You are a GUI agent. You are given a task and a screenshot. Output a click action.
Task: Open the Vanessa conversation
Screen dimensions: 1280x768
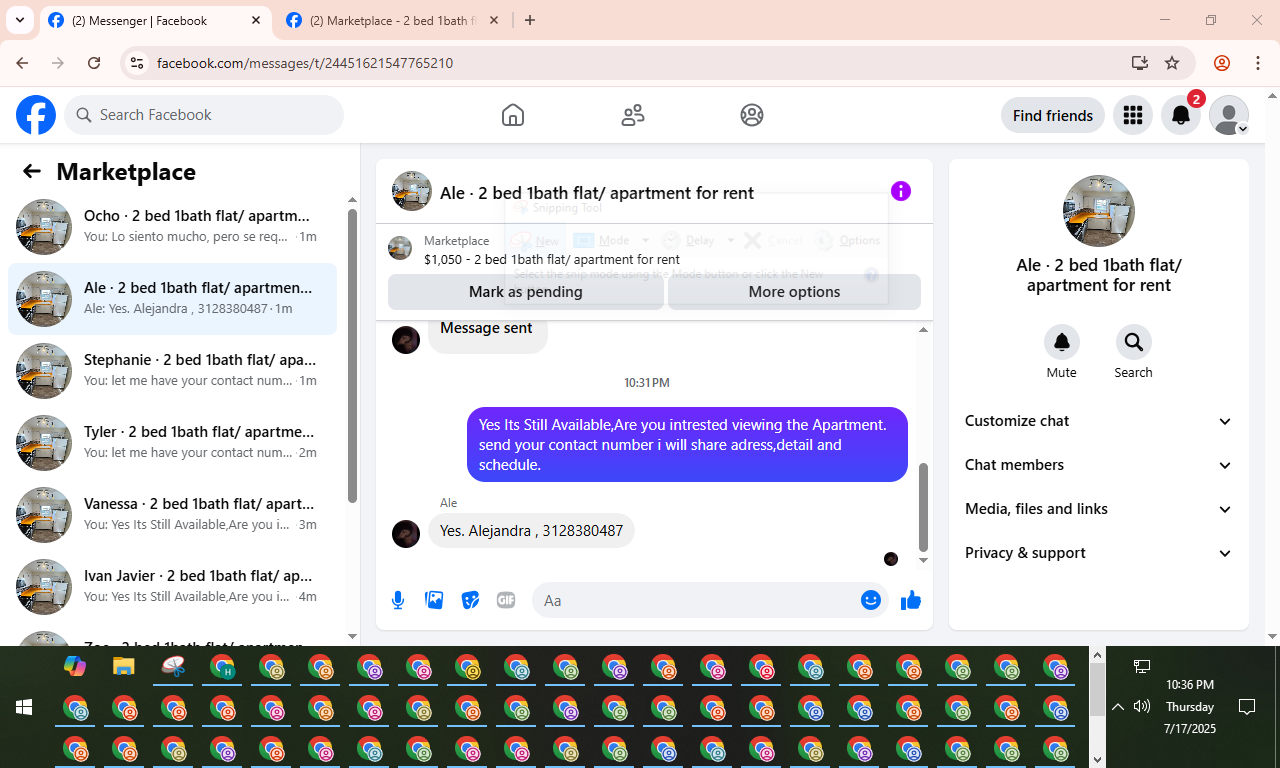pos(172,515)
